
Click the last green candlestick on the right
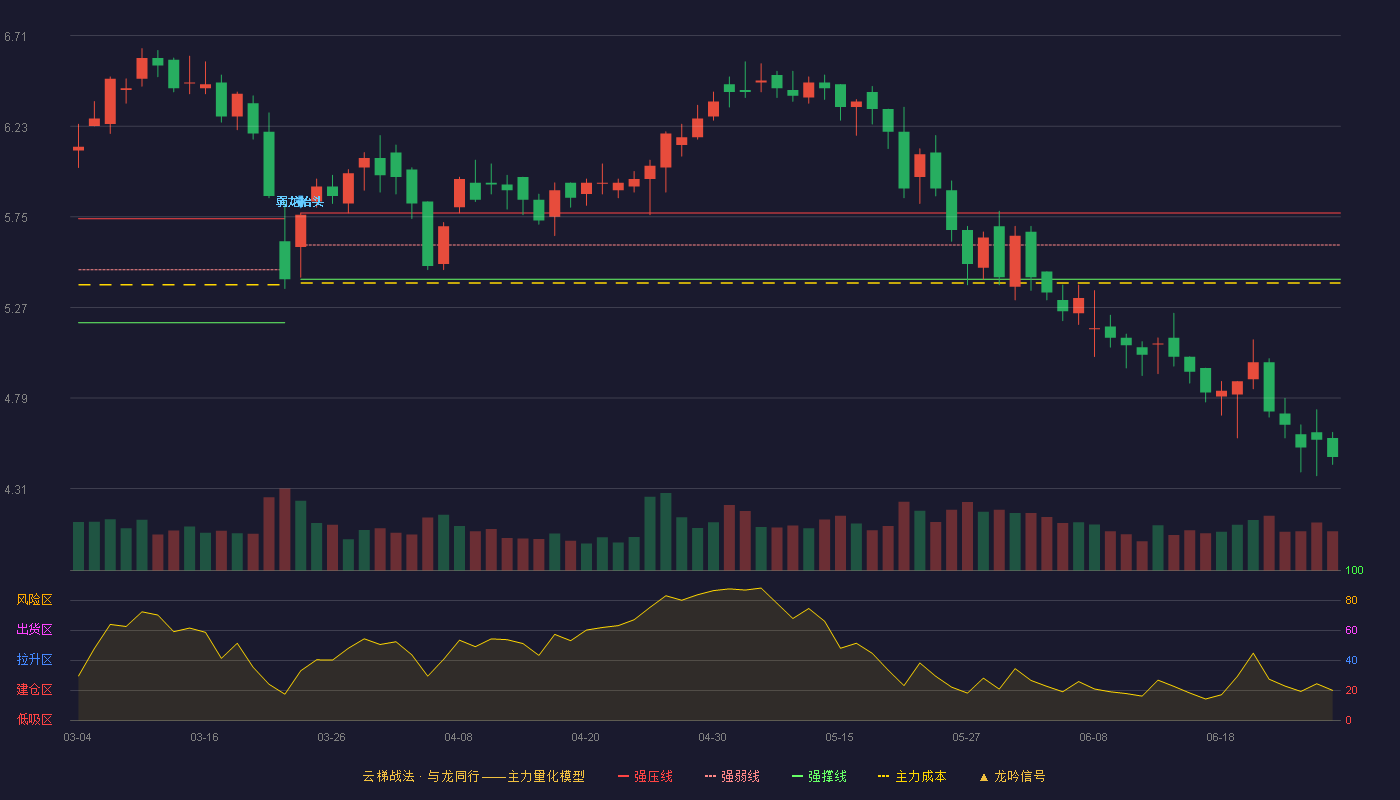(1332, 447)
